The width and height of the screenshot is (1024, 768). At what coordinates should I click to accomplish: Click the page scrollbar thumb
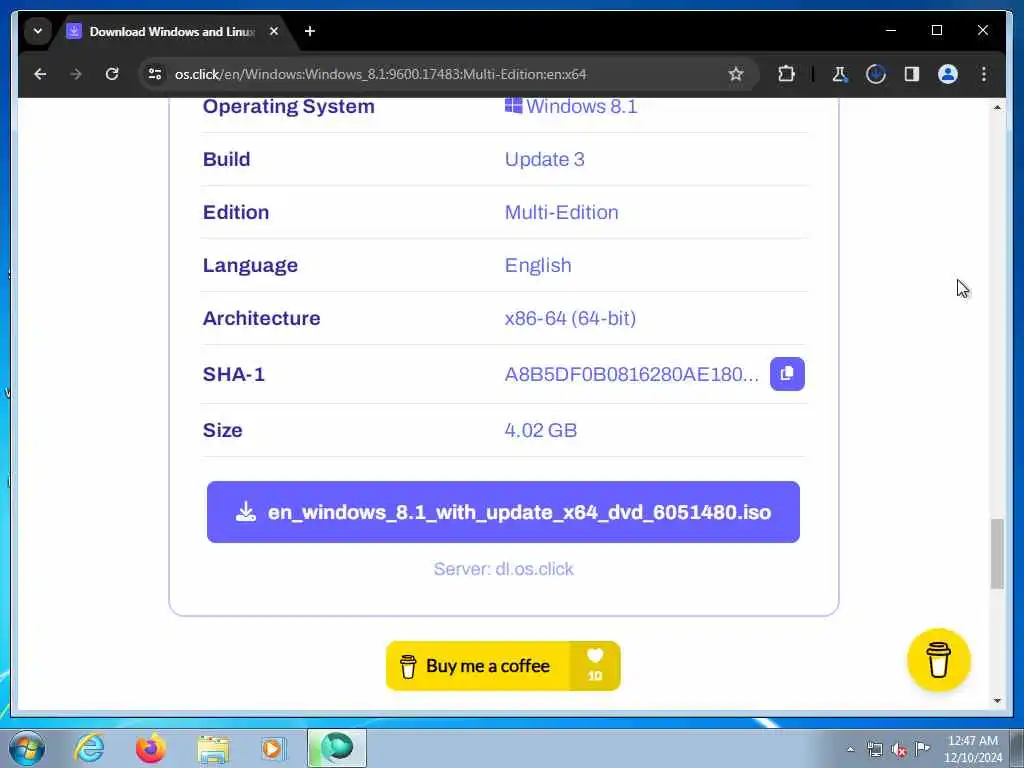pyautogui.click(x=997, y=554)
